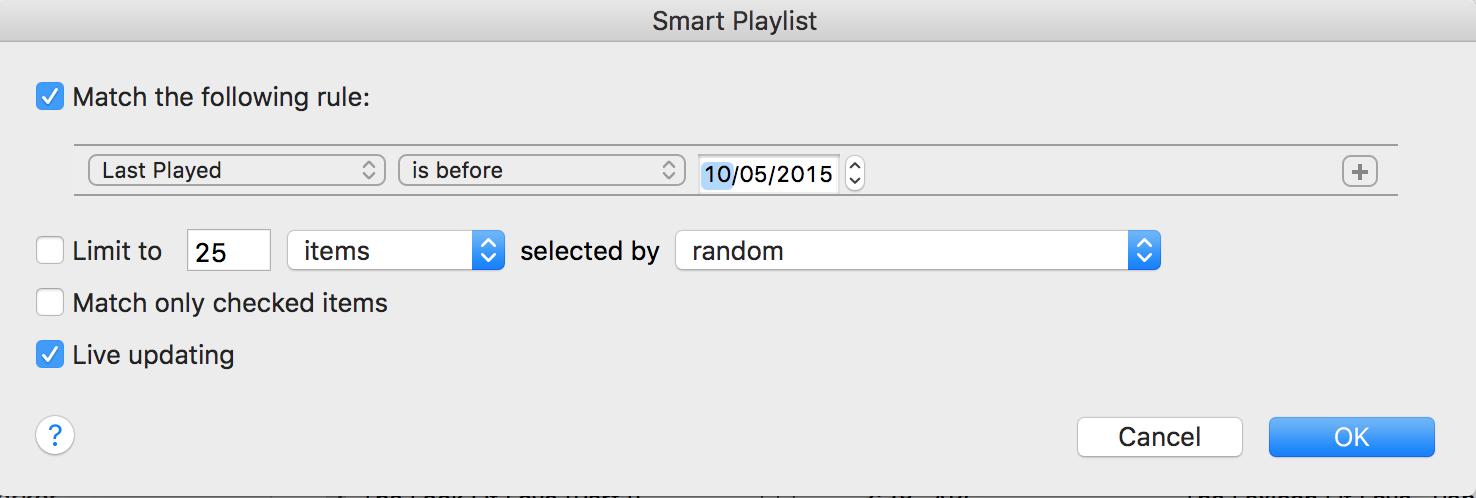Open the help question mark button

[55, 436]
